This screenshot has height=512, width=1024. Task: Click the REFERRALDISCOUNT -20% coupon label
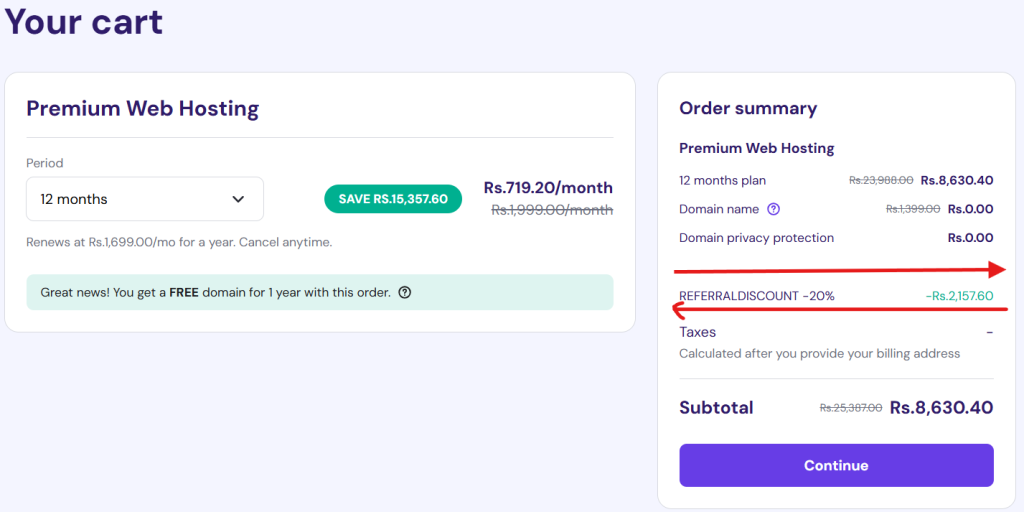pos(757,296)
